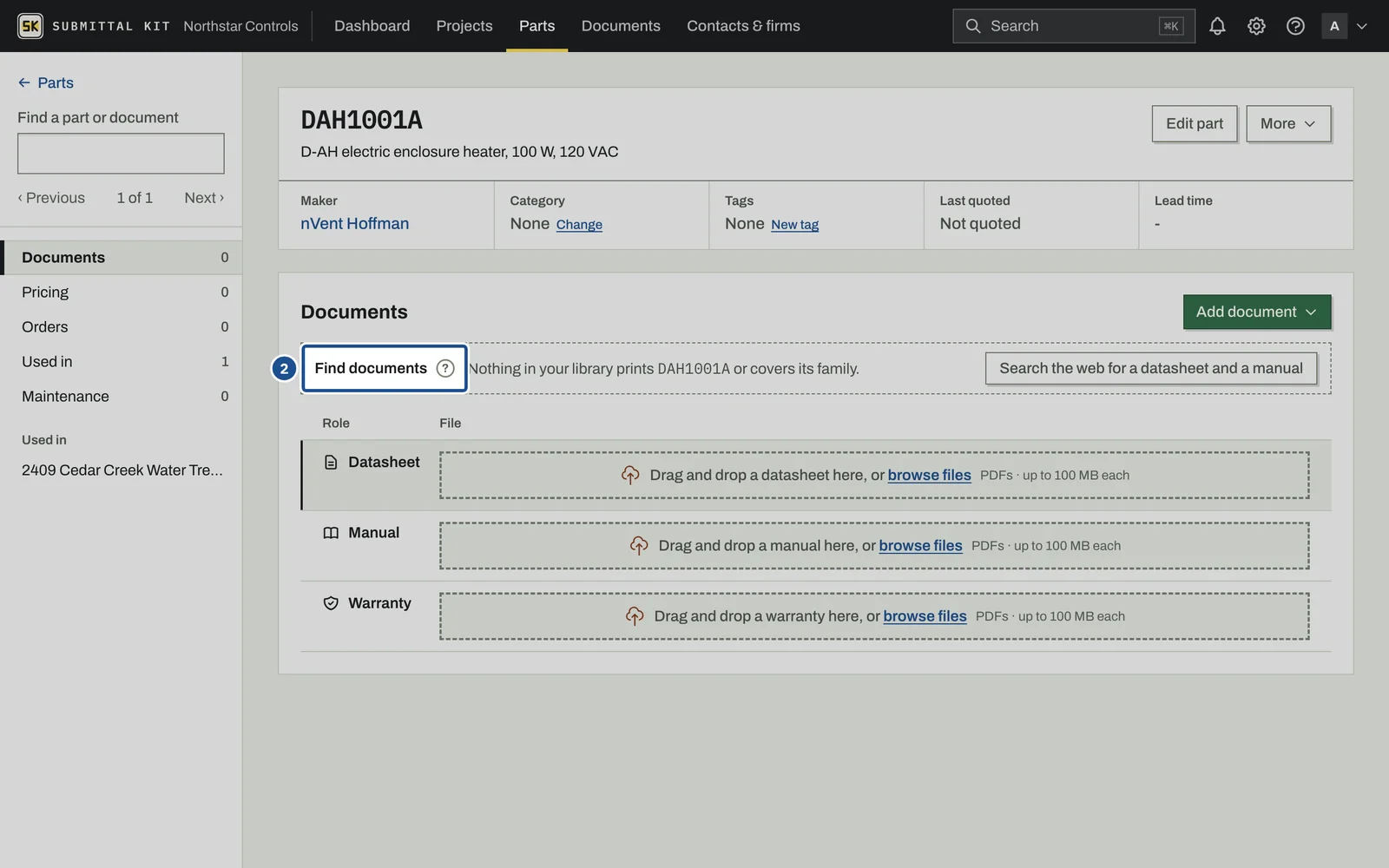1389x868 pixels.
Task: Open the Add document dropdown
Action: (x=1257, y=312)
